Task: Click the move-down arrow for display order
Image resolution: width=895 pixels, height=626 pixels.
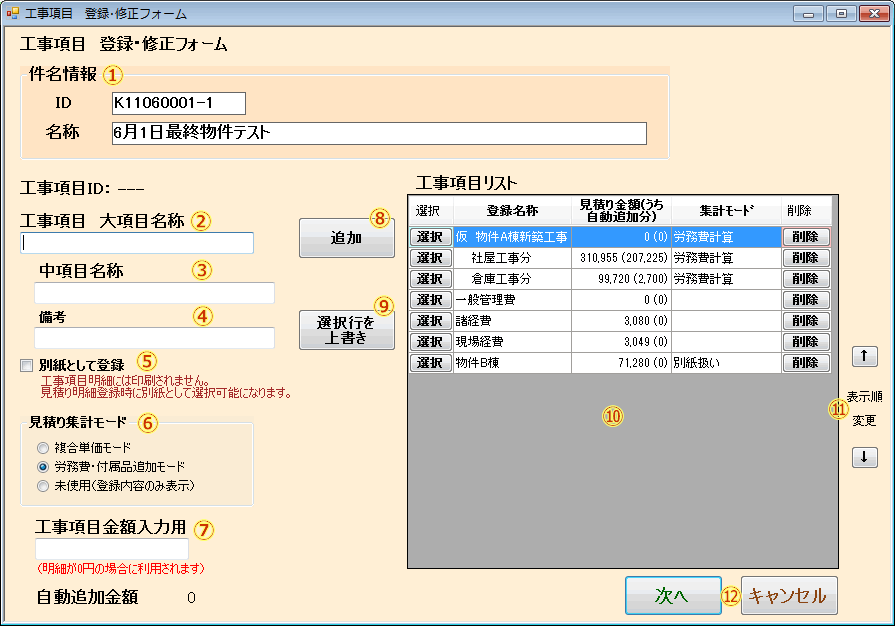Action: point(865,457)
